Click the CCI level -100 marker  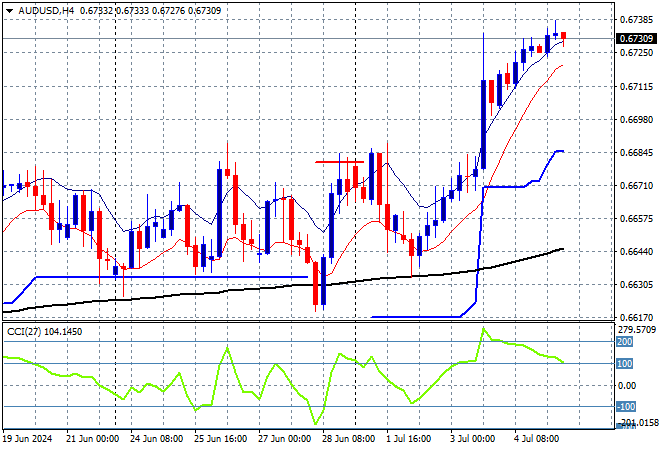tap(625, 407)
